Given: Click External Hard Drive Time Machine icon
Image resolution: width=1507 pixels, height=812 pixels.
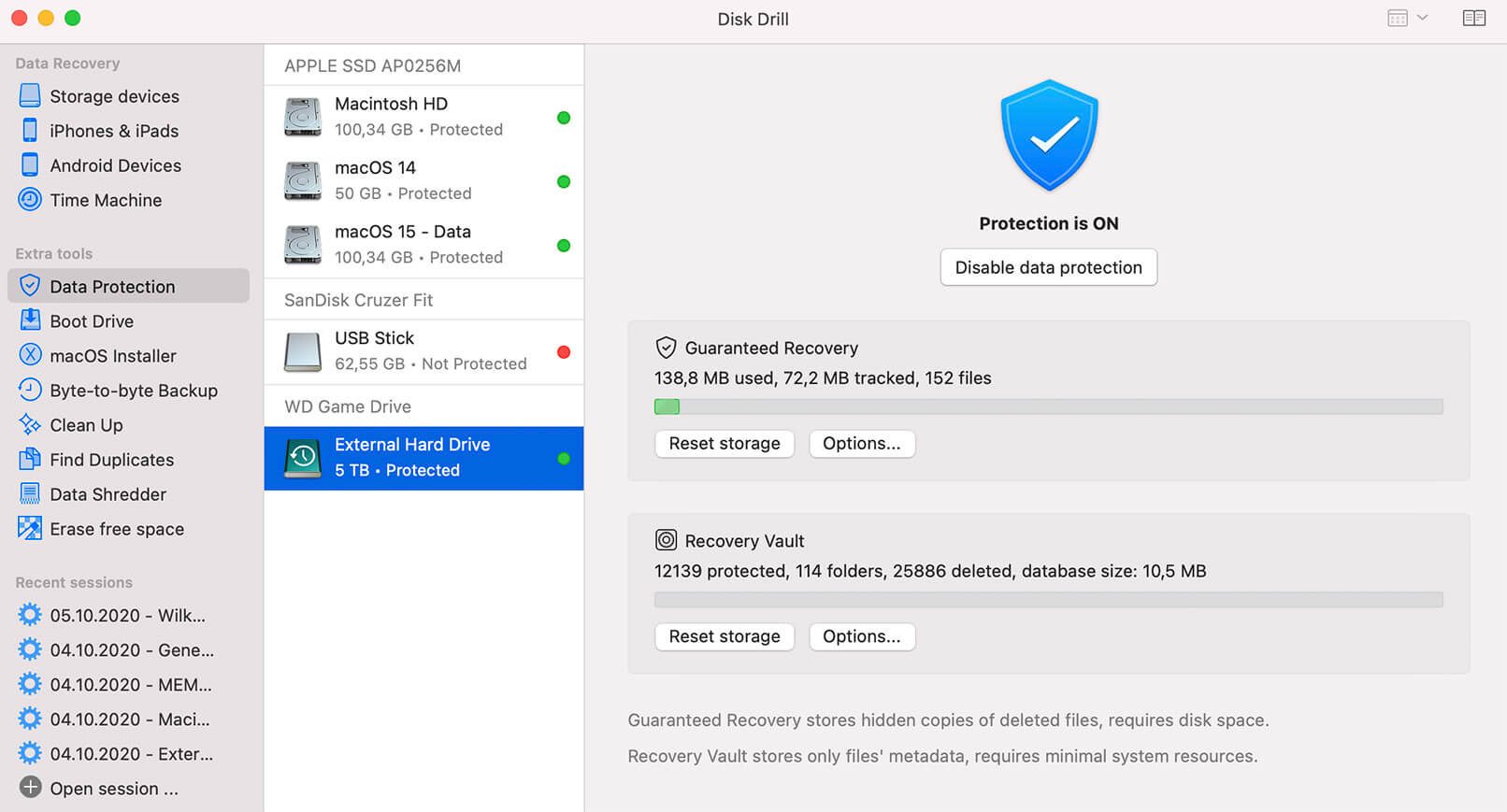Looking at the screenshot, I should (x=303, y=458).
